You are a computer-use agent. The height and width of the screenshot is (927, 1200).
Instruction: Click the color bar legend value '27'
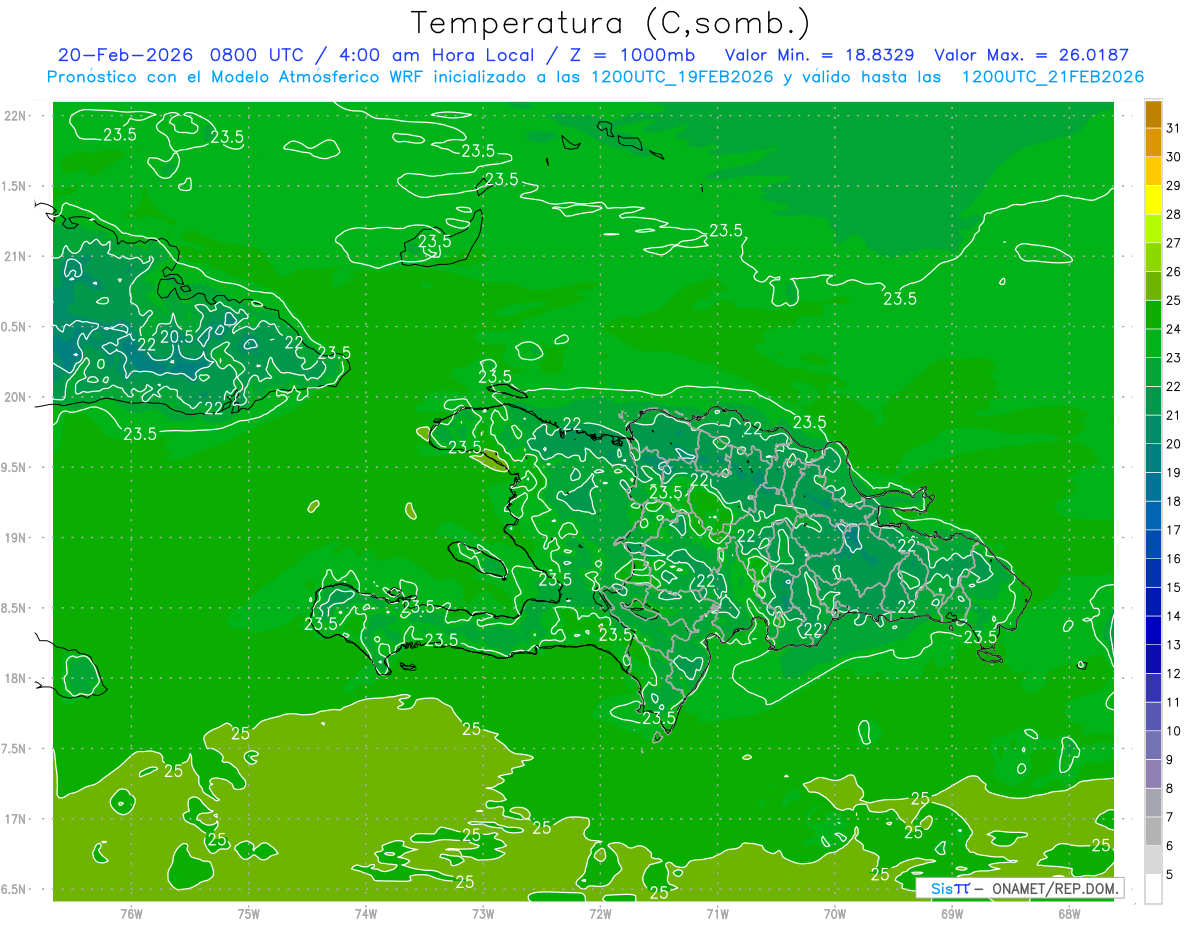coord(1174,242)
